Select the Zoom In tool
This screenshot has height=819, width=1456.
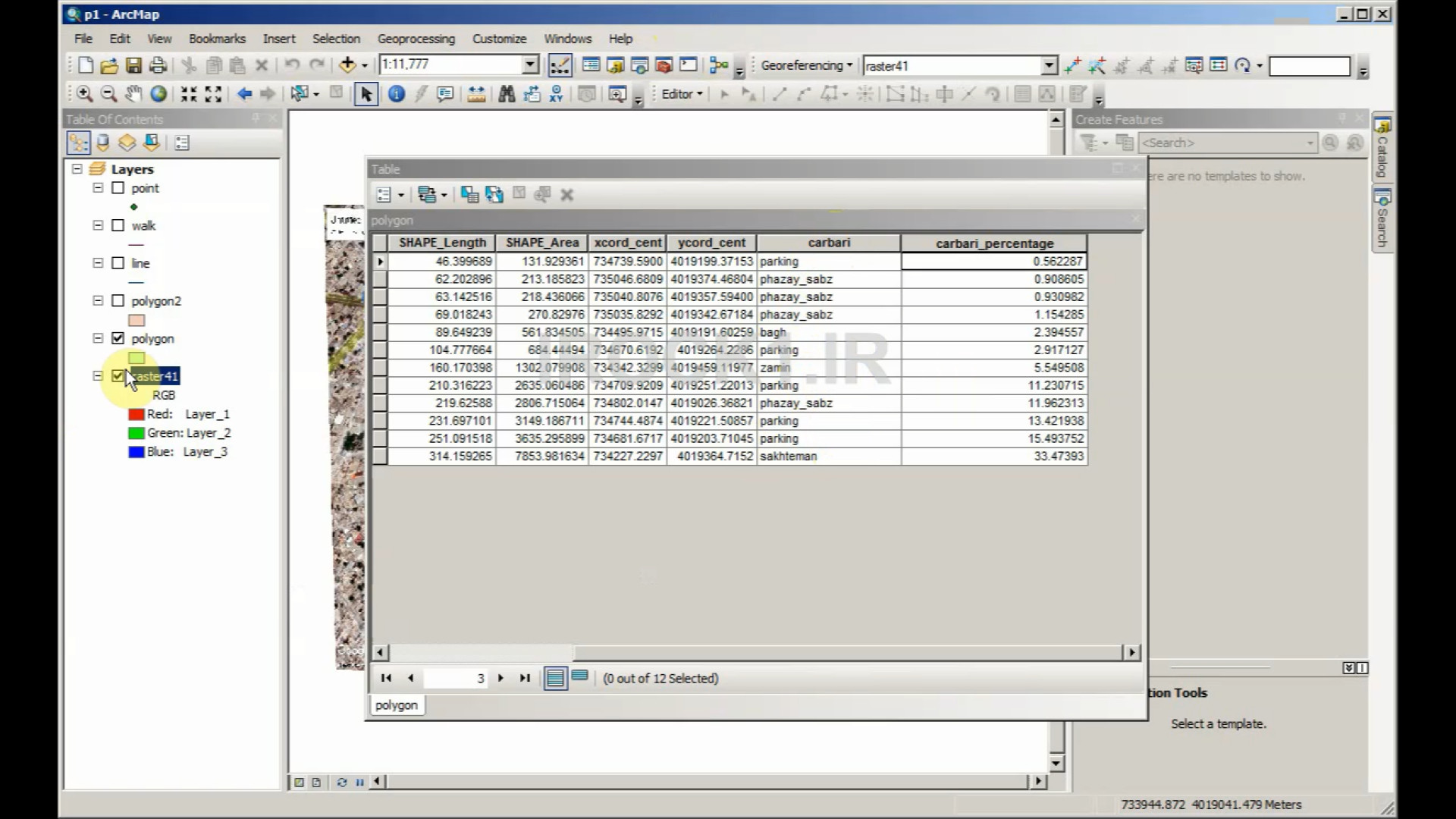pos(84,94)
